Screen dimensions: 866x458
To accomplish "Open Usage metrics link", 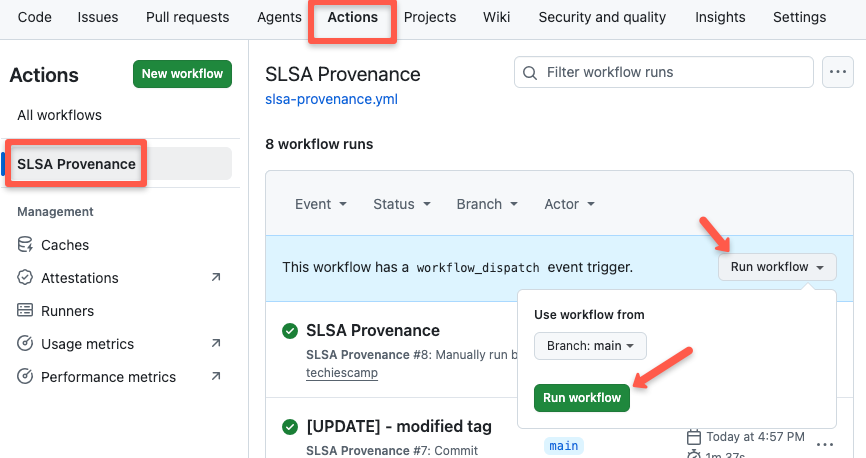I will (87, 344).
